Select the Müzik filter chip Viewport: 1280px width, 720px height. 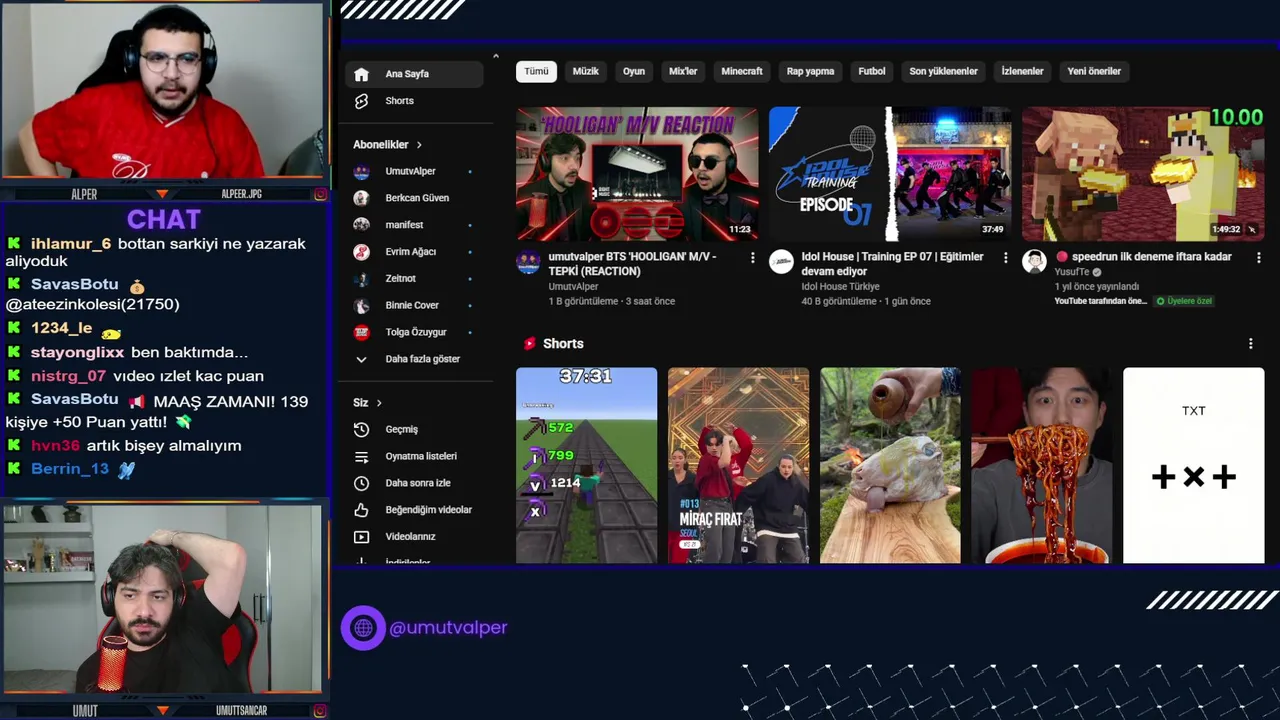(x=586, y=71)
